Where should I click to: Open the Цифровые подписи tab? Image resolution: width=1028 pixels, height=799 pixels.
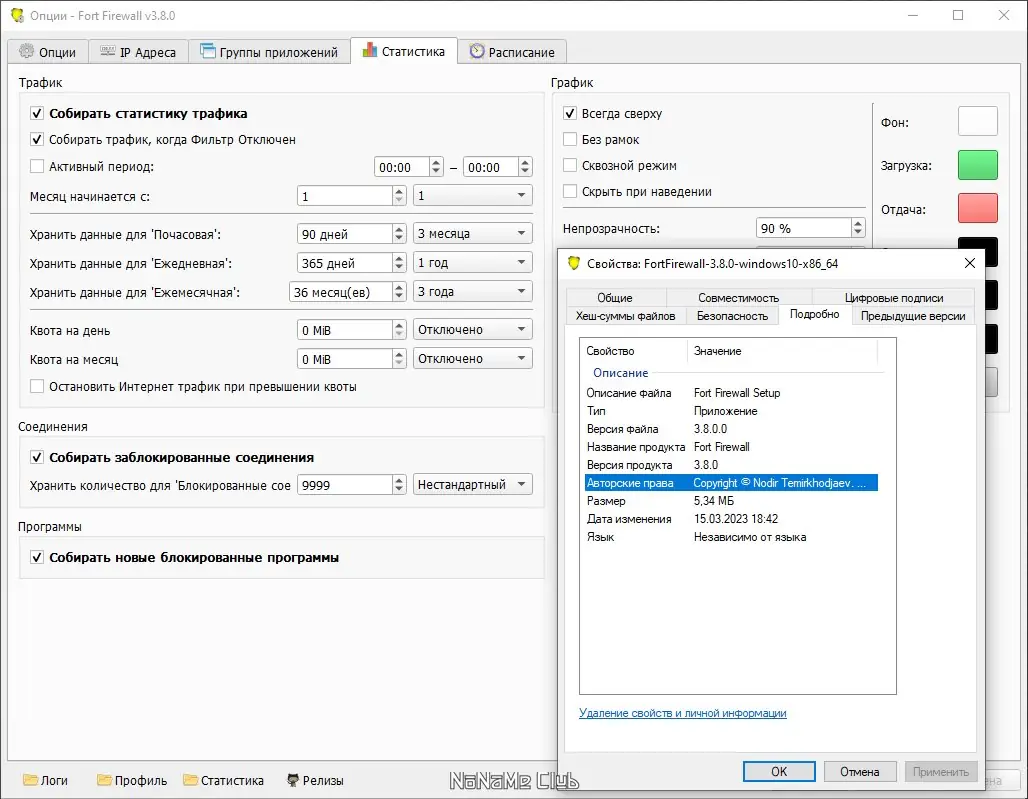894,298
